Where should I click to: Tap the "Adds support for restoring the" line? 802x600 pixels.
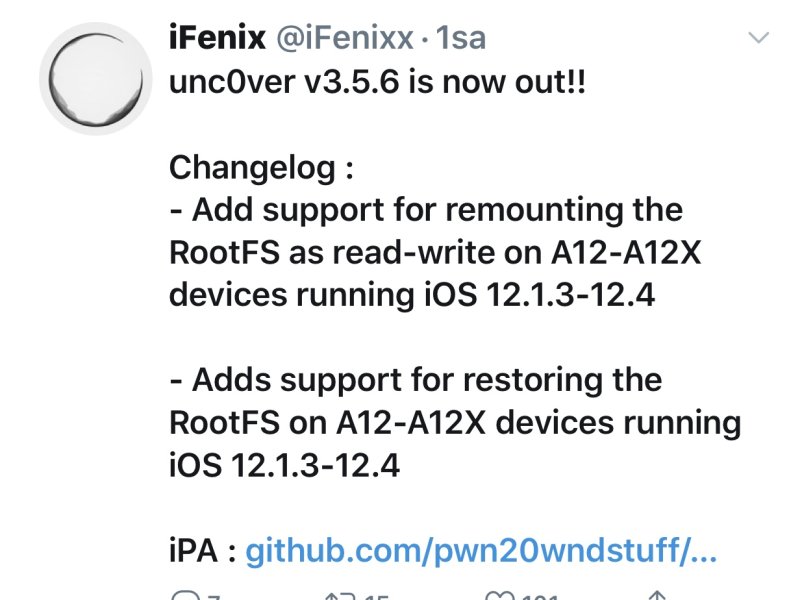click(416, 380)
